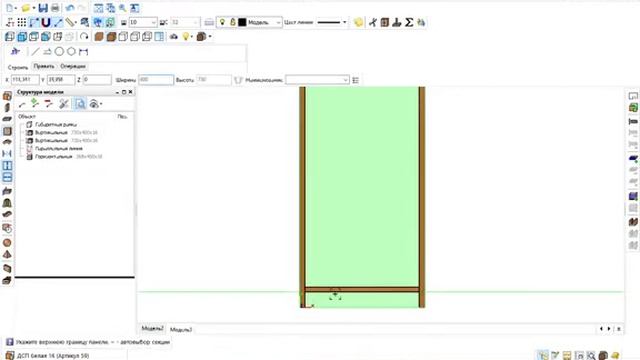Toggle the dotted grid display
Image resolution: width=640 pixels, height=360 pixels.
22,22
